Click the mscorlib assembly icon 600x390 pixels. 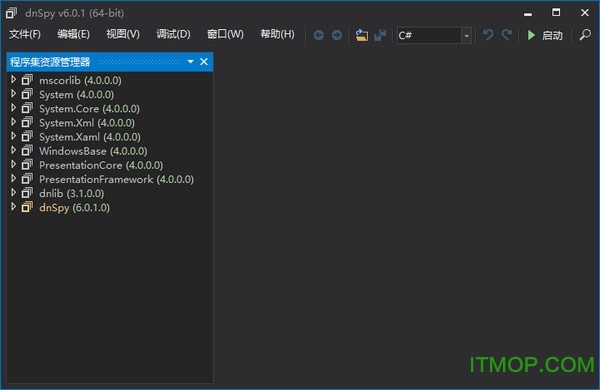tap(27, 80)
